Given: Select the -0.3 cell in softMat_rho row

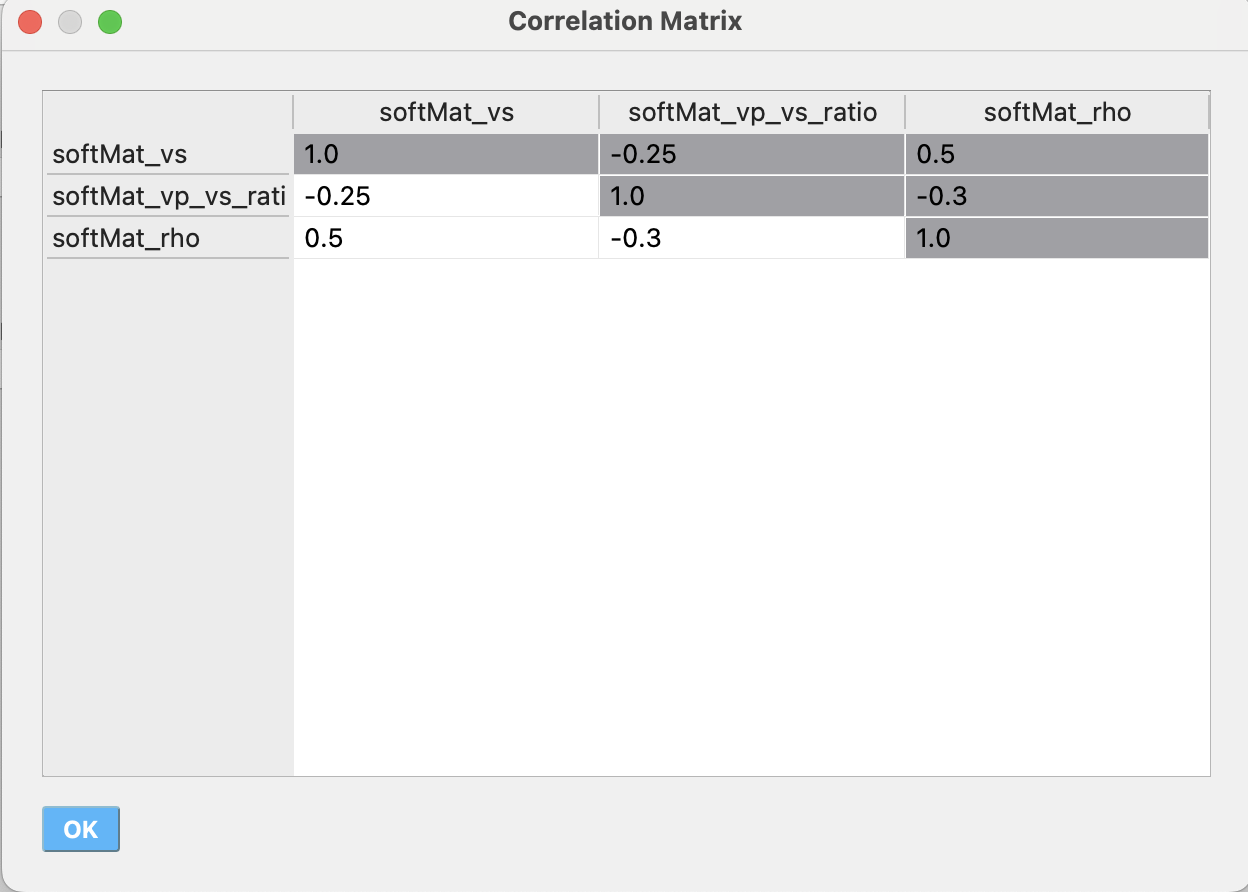Looking at the screenshot, I should 752,238.
